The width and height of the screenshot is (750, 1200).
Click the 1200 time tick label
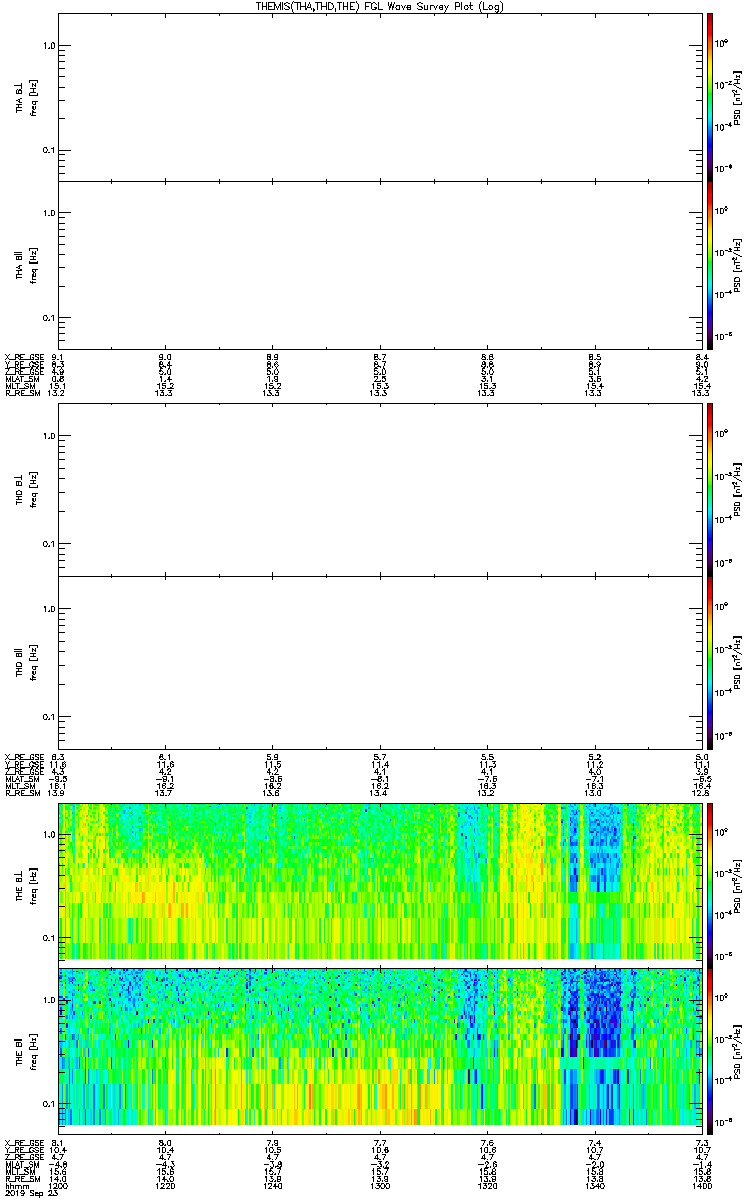(x=59, y=1186)
